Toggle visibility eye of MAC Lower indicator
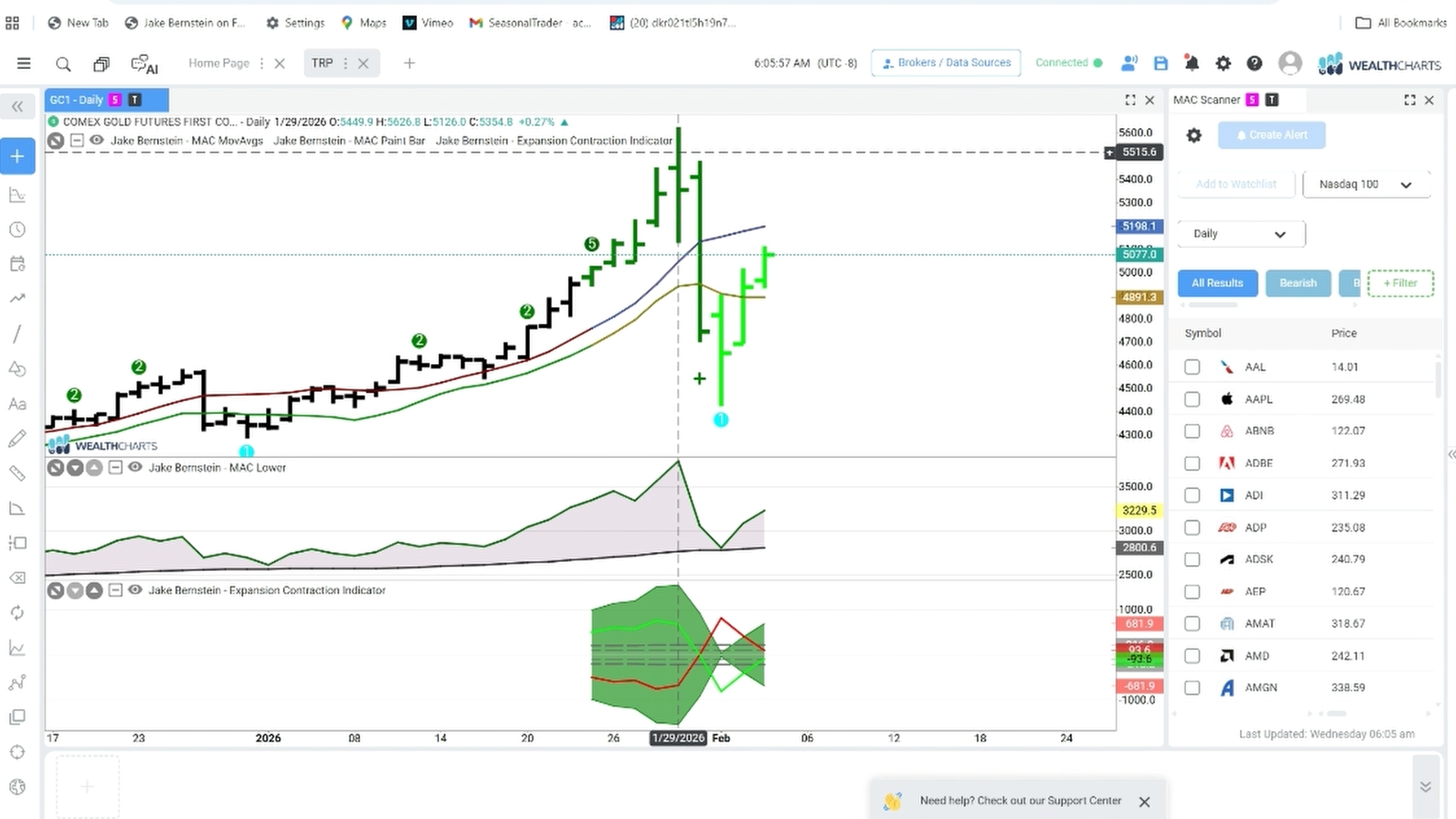 click(x=135, y=468)
